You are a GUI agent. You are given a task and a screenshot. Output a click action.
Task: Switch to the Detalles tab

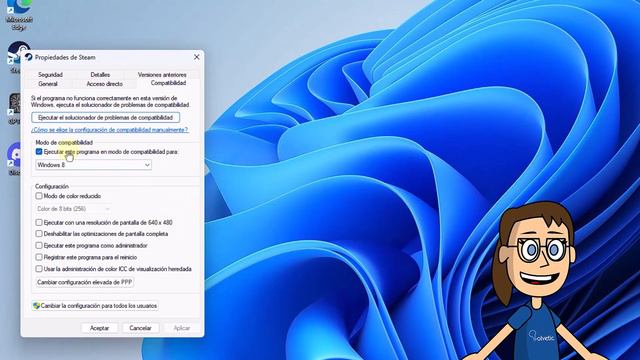(100, 75)
